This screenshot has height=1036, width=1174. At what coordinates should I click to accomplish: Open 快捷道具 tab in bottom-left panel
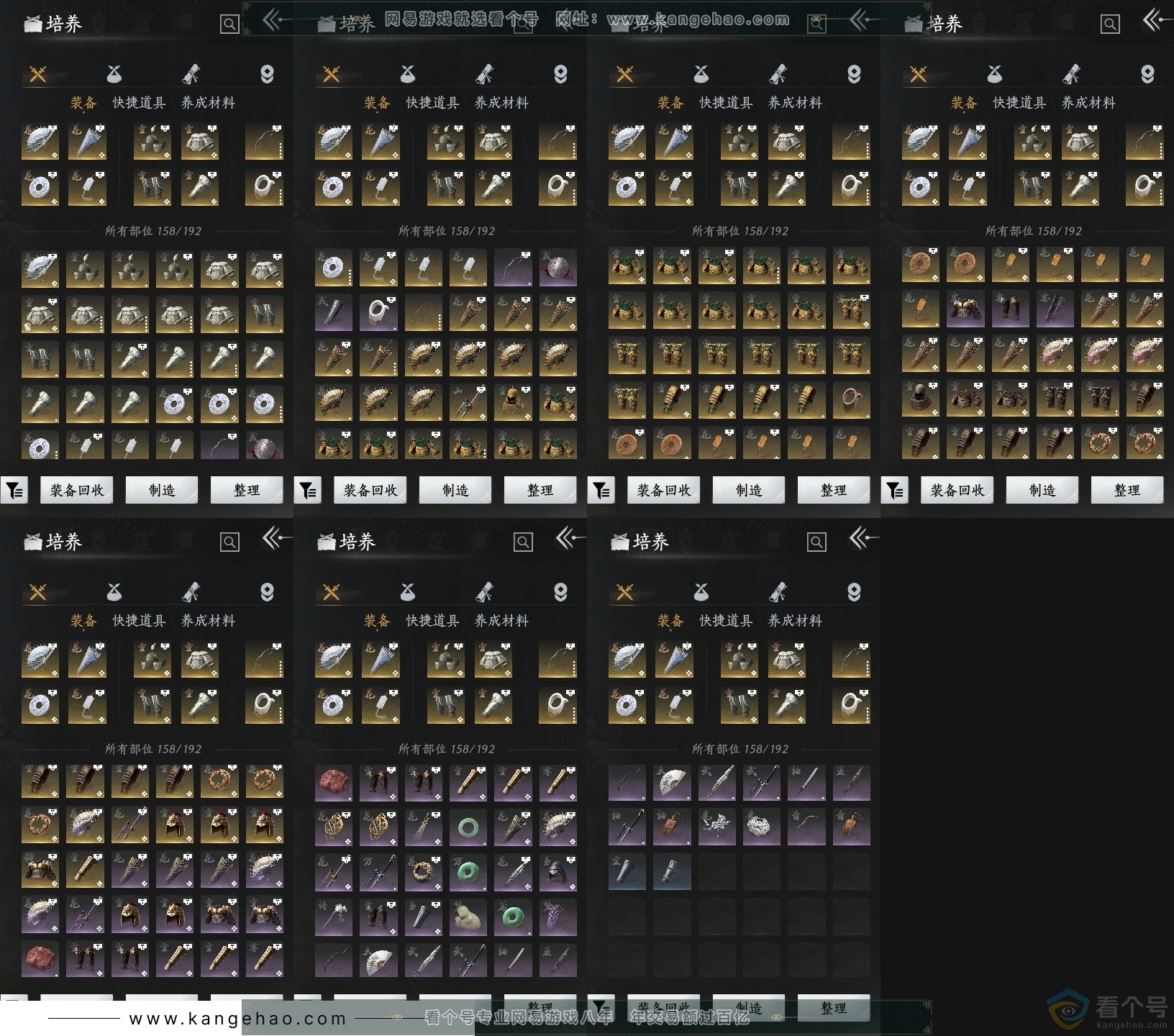point(139,621)
